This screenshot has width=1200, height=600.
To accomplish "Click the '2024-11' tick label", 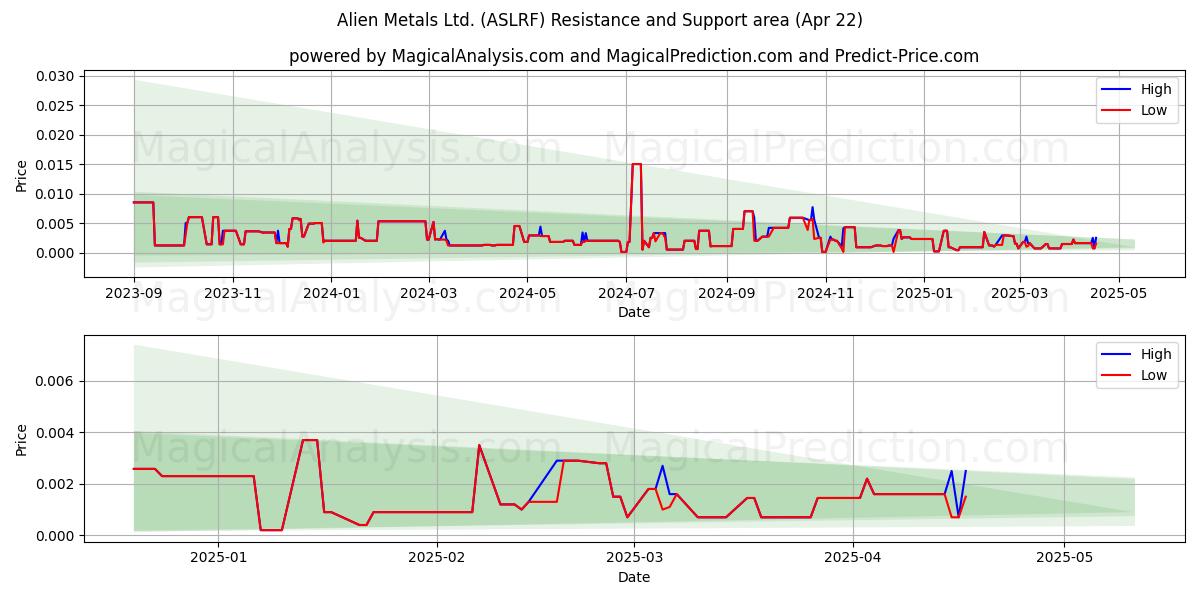I will pyautogui.click(x=824, y=292).
